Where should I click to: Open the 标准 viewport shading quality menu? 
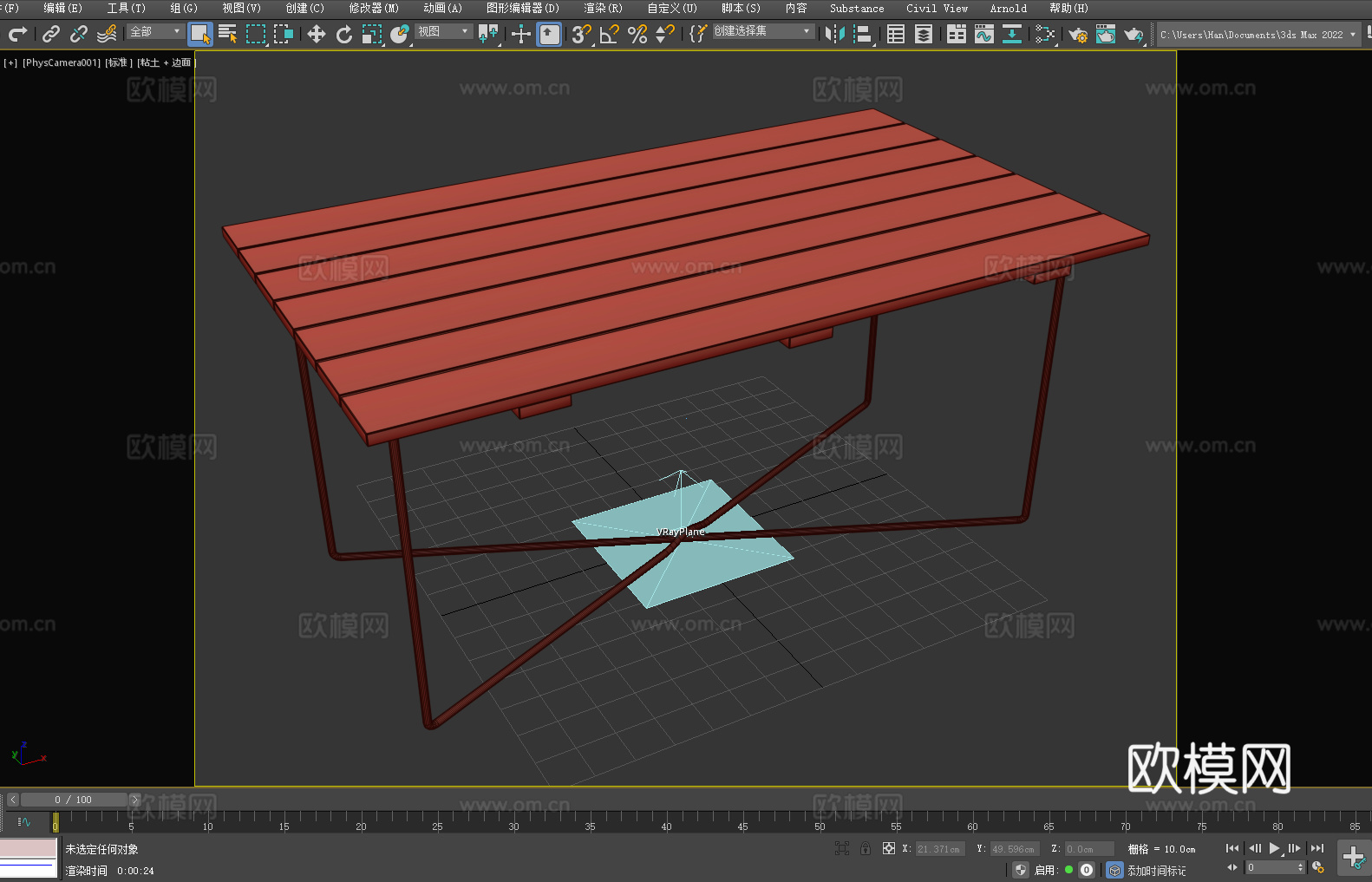tap(118, 62)
